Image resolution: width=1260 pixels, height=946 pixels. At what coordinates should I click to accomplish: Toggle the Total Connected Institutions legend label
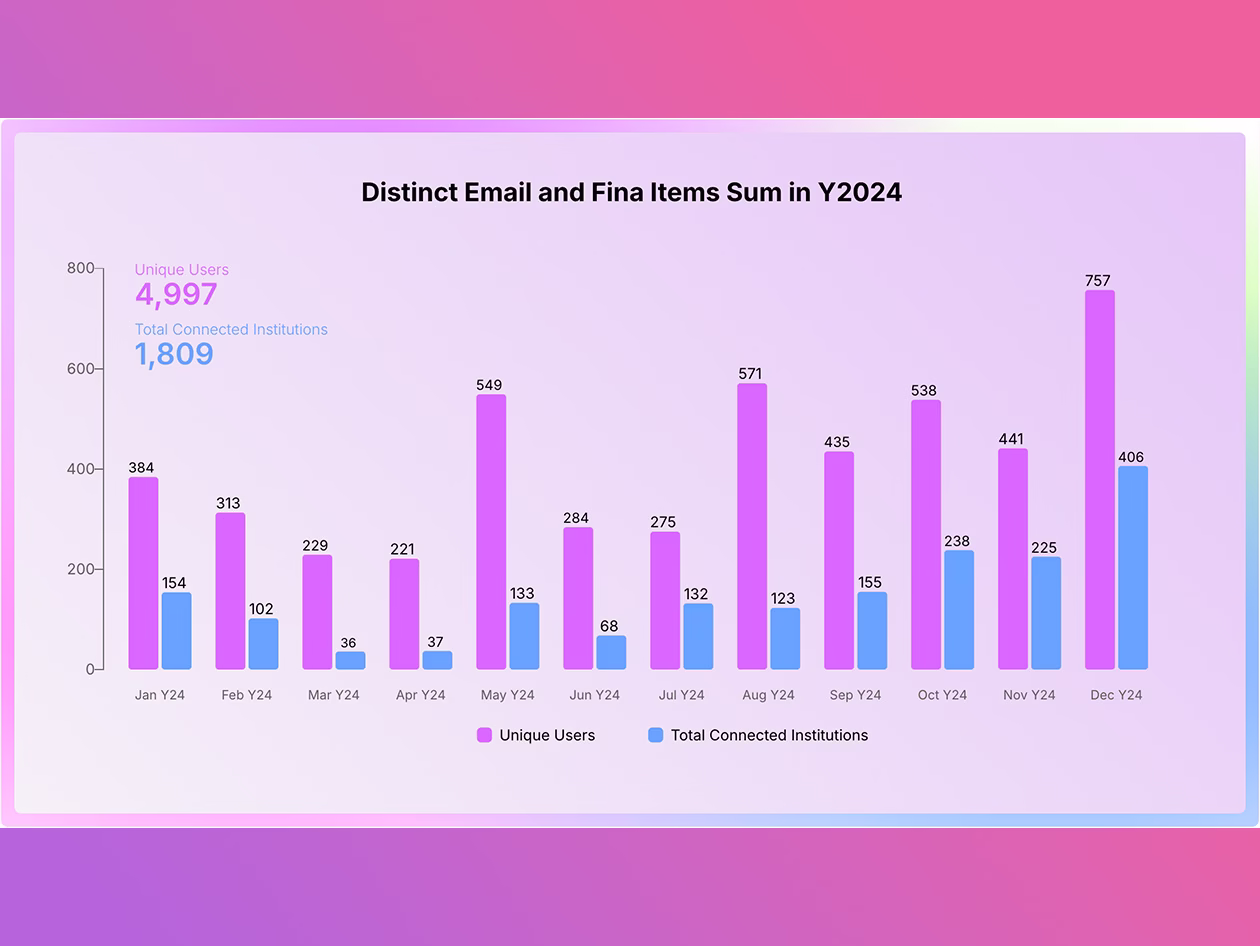pyautogui.click(x=769, y=735)
